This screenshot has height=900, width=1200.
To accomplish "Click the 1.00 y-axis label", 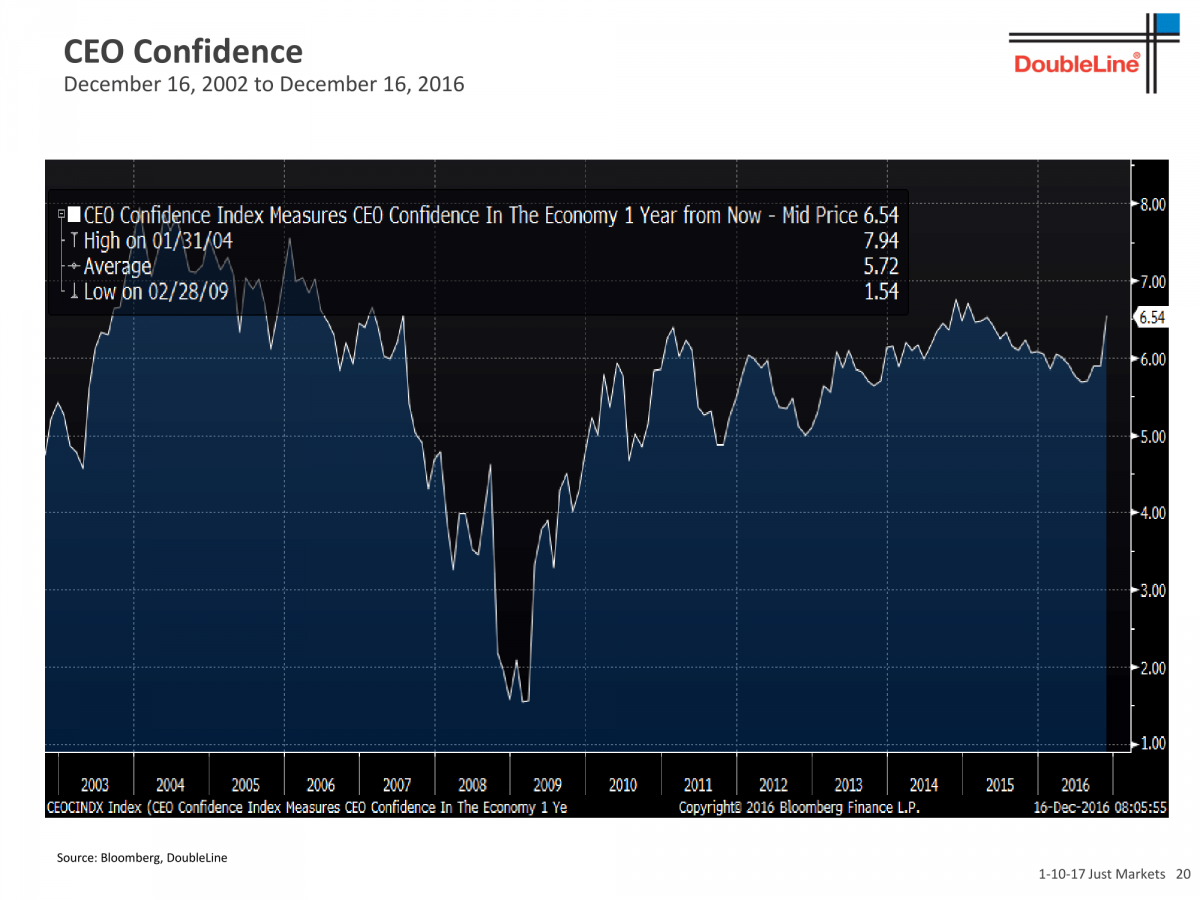I will [x=1154, y=744].
